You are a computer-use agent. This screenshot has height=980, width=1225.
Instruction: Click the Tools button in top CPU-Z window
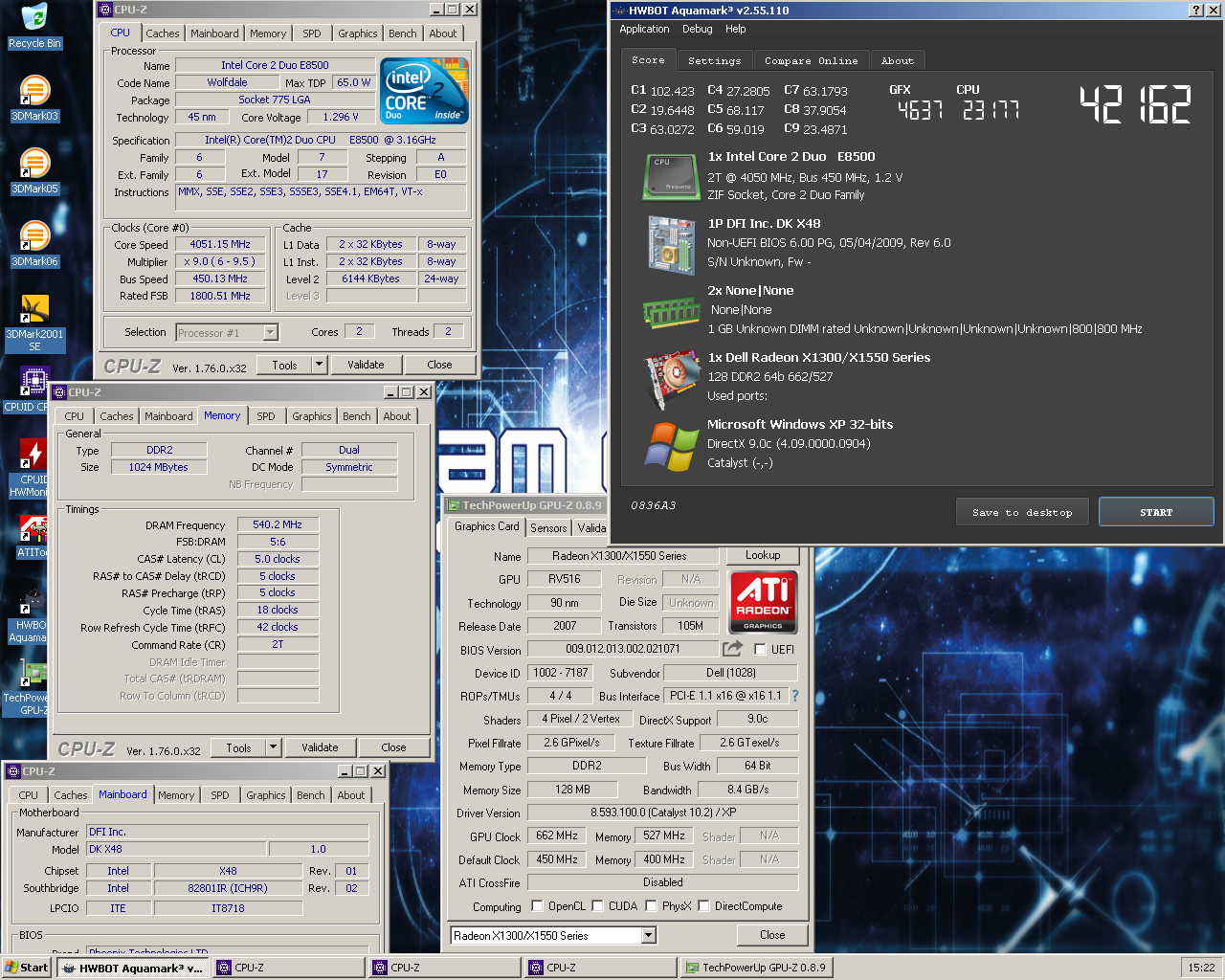(x=284, y=365)
